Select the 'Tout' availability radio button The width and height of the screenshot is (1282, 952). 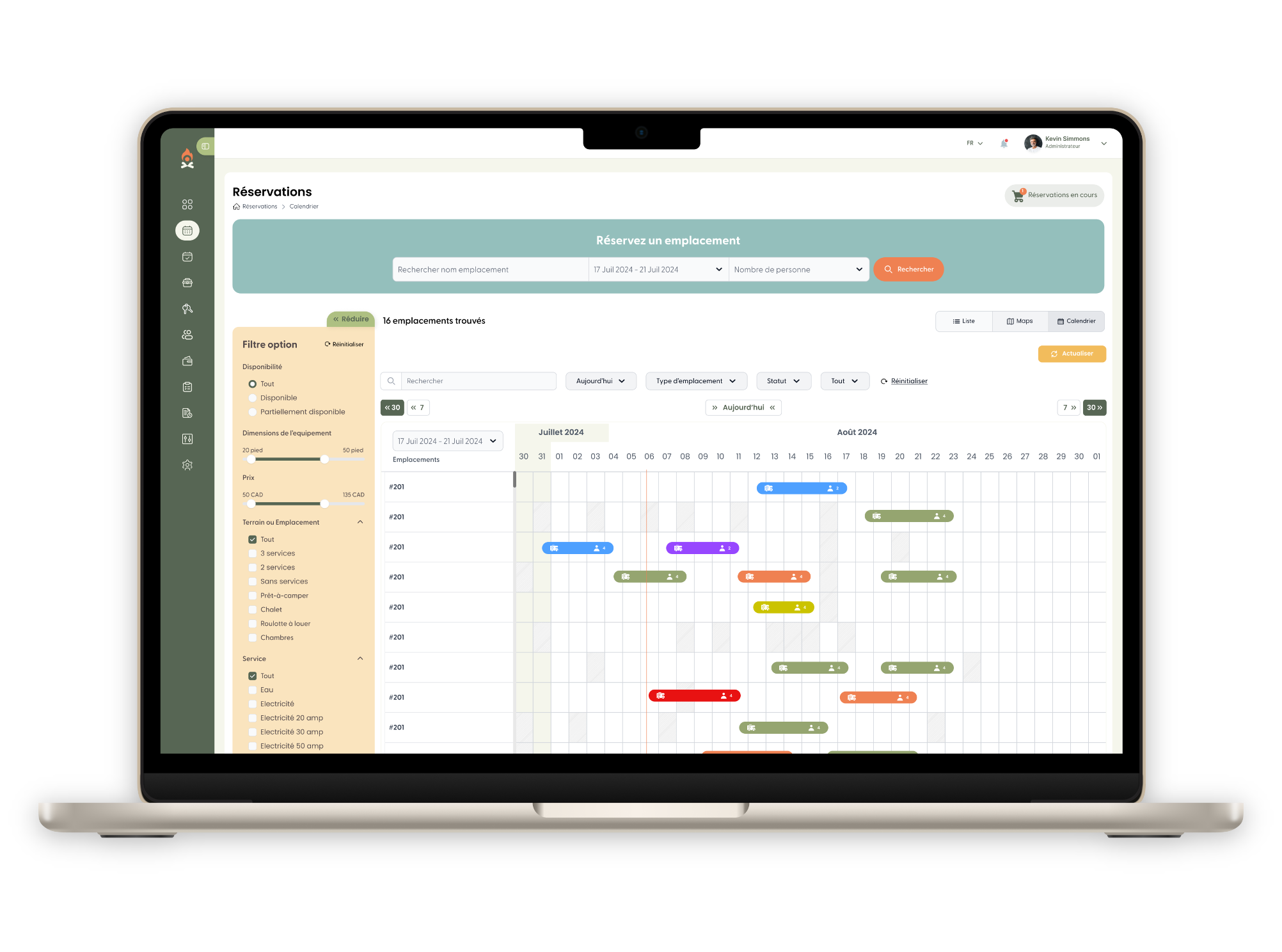pos(252,383)
